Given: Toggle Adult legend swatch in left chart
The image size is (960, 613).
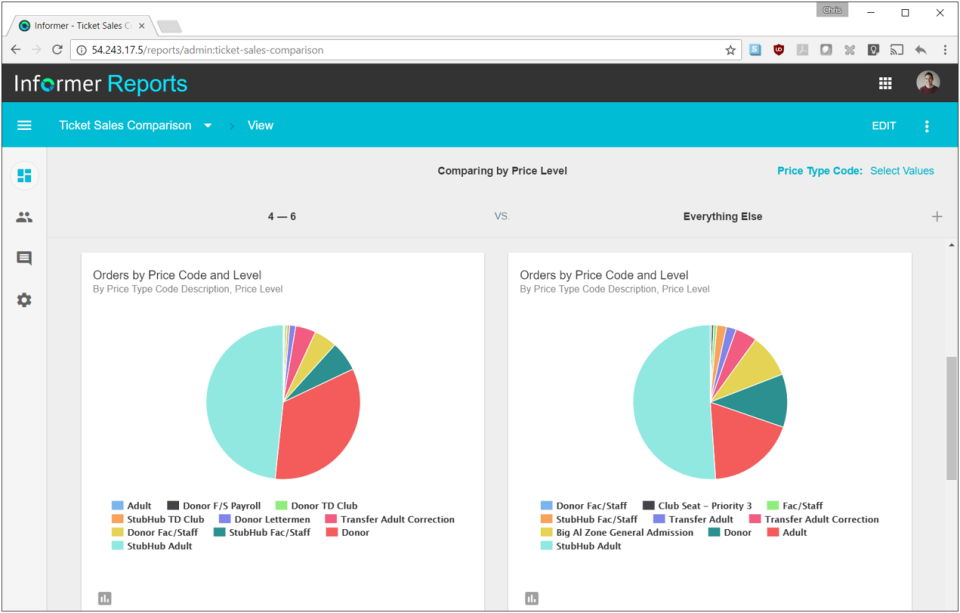Looking at the screenshot, I should [118, 505].
